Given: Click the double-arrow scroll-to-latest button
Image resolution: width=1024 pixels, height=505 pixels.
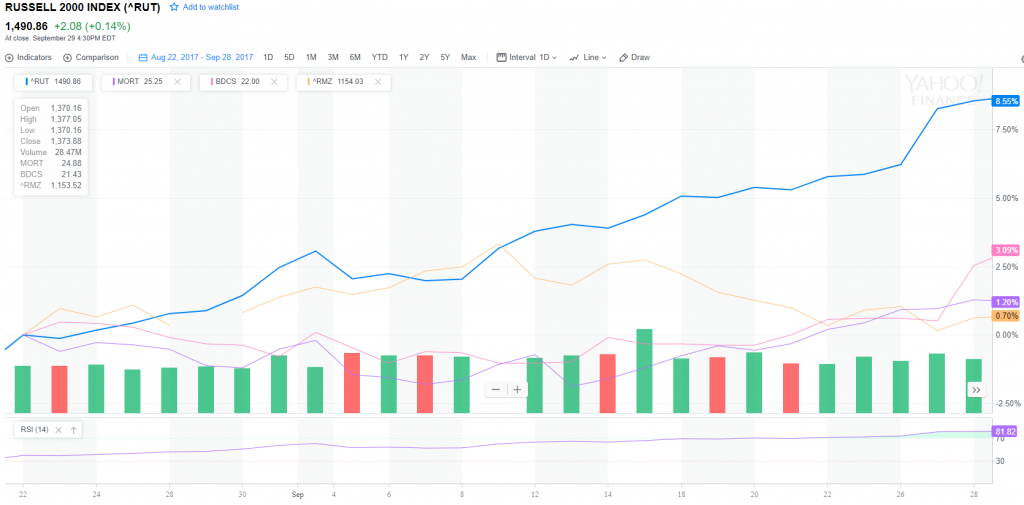Looking at the screenshot, I should click(975, 389).
